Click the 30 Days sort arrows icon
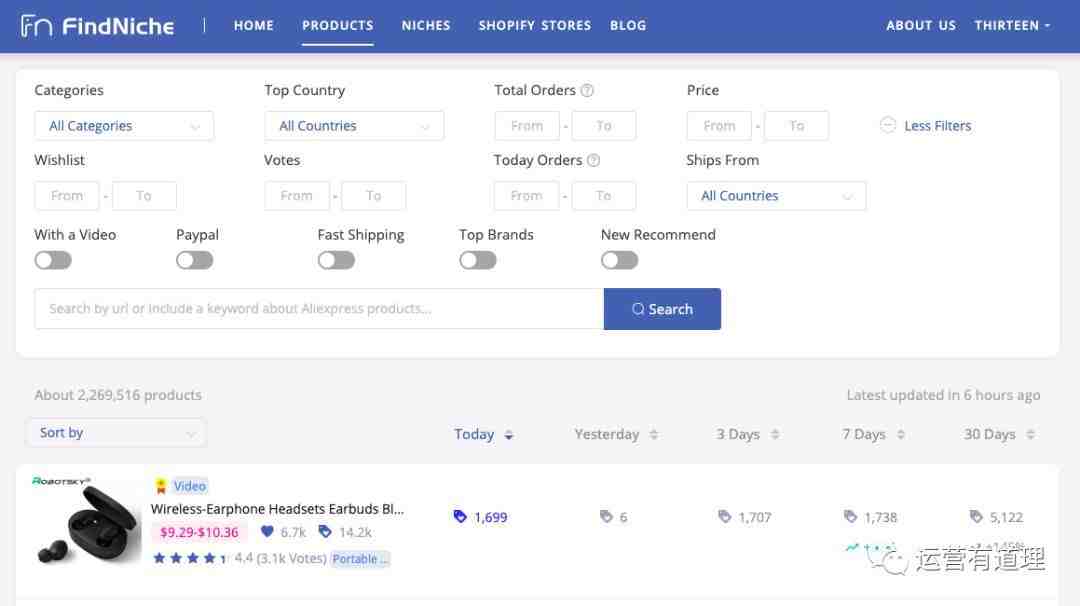This screenshot has width=1080, height=606. pos(1030,435)
